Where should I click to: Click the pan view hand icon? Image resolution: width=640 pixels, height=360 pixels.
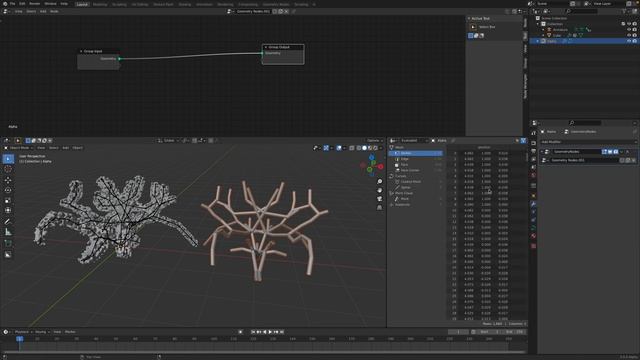click(x=380, y=190)
